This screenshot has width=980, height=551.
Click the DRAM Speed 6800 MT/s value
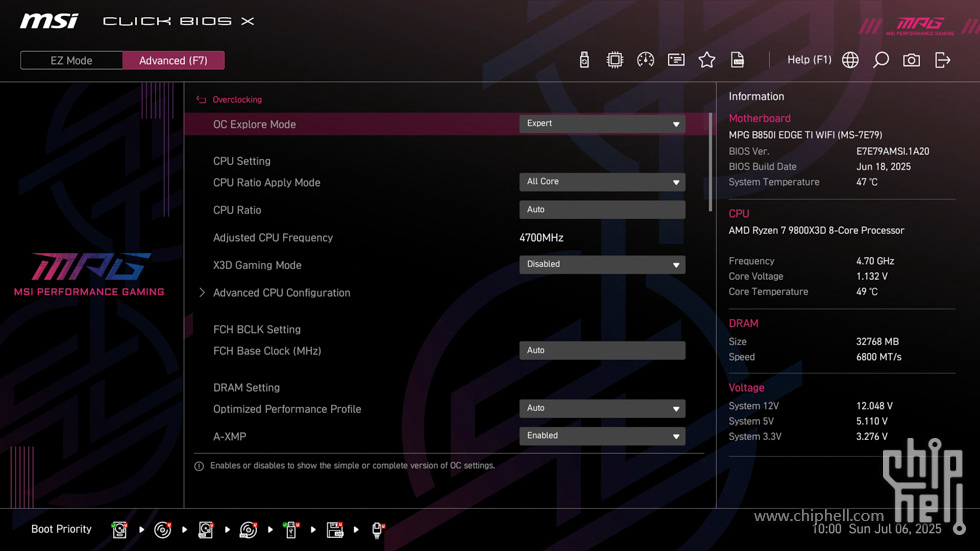[879, 357]
